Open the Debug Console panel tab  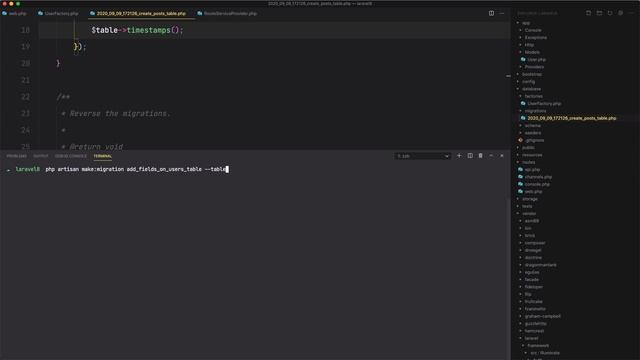[x=71, y=156]
